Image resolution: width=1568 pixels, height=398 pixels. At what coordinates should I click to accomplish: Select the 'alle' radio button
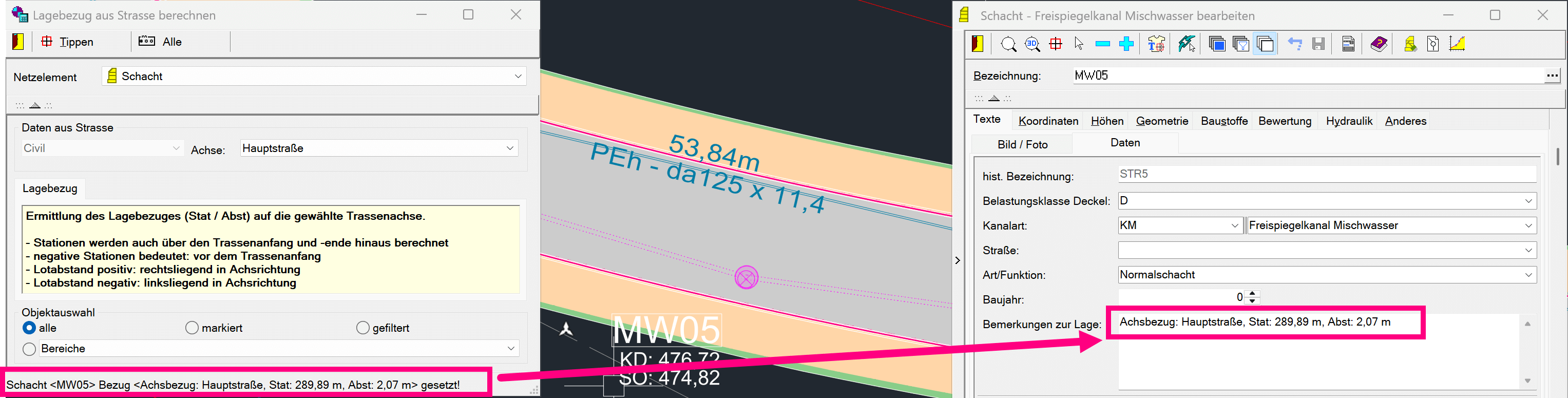29,328
